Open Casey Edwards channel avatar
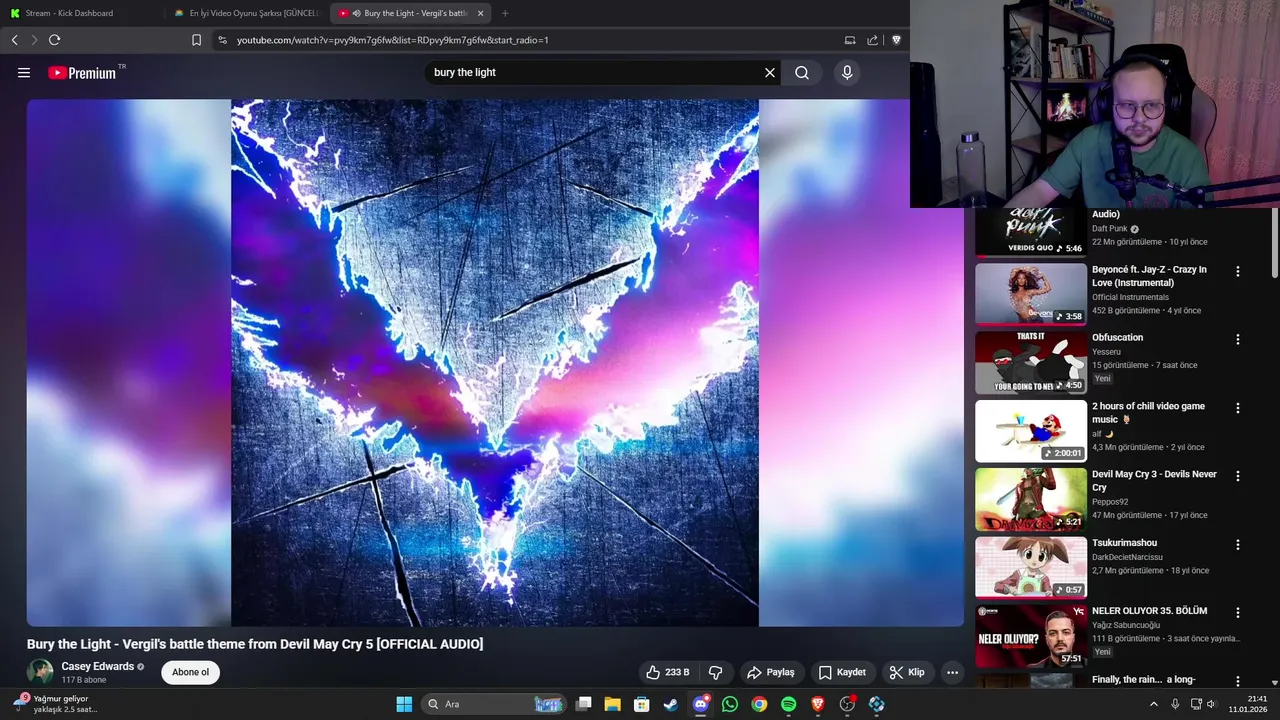The width and height of the screenshot is (1280, 720). (40, 672)
